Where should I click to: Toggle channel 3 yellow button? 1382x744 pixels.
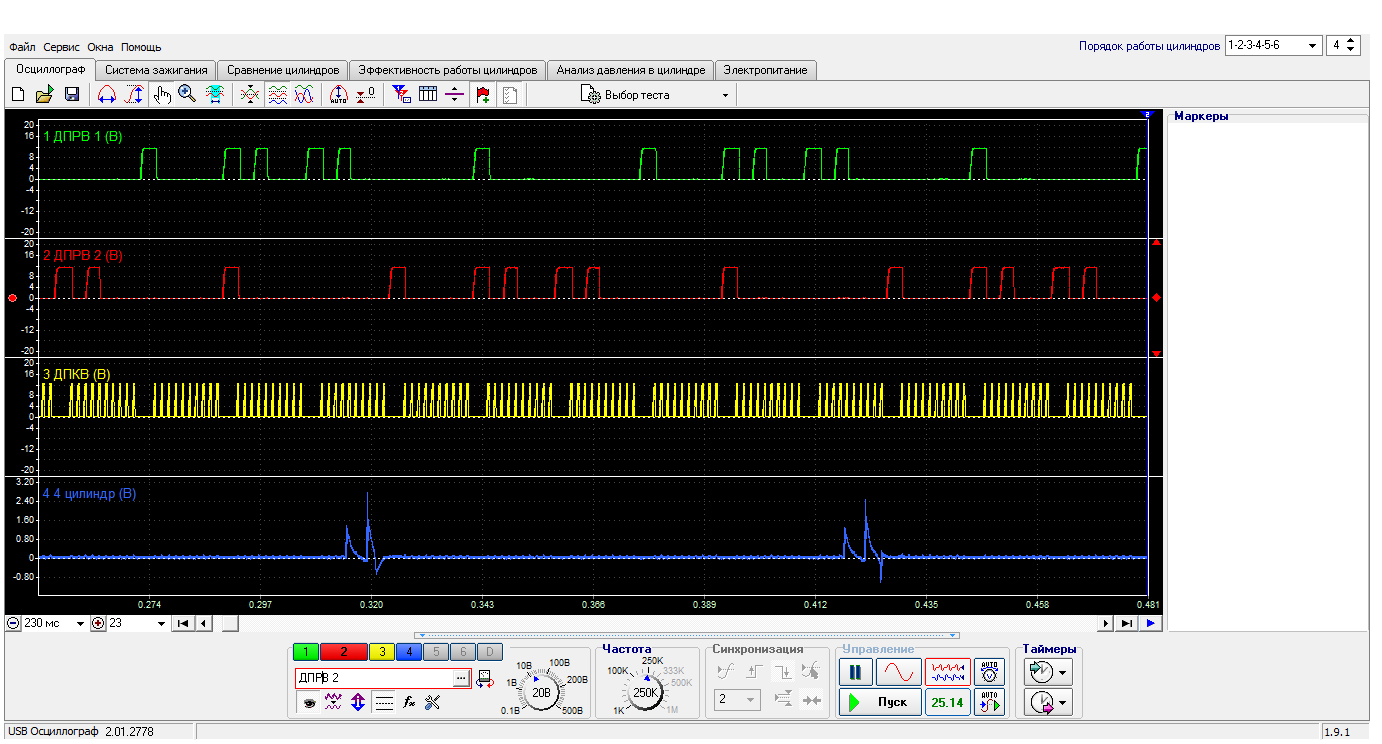pos(381,652)
